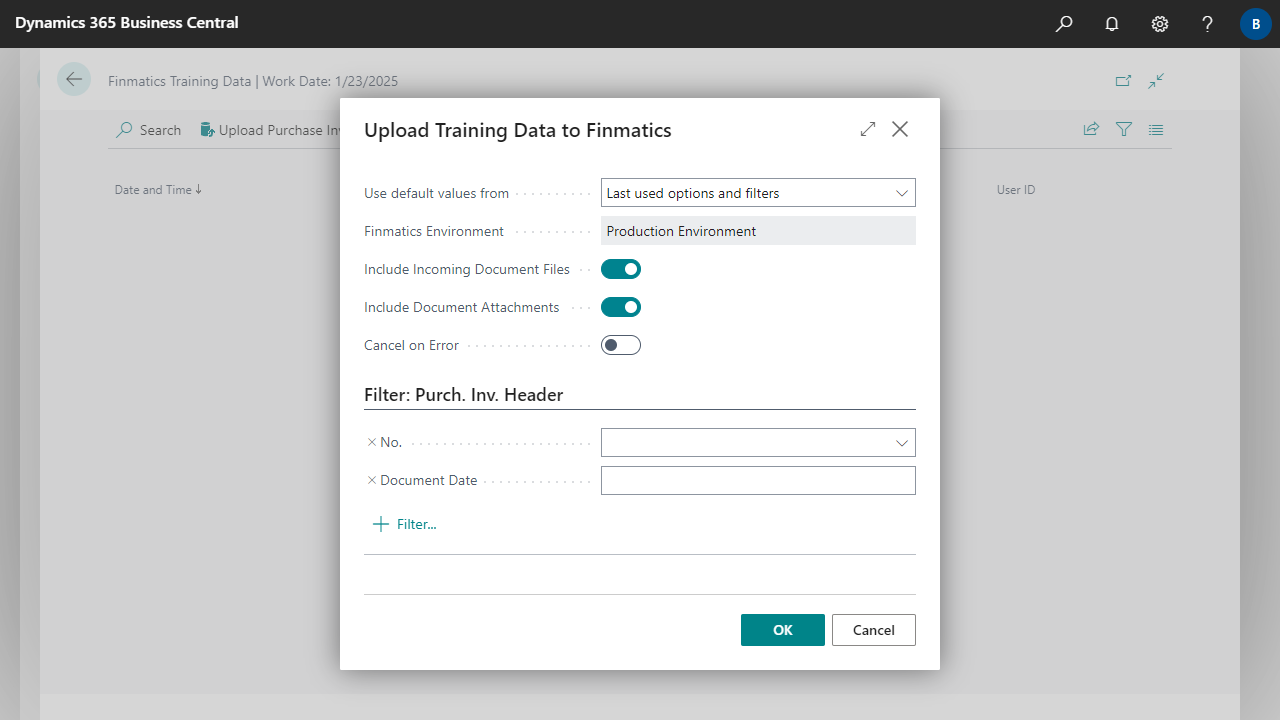Screen dimensions: 1280x720
Task: Open notifications bell
Action: tap(1112, 24)
